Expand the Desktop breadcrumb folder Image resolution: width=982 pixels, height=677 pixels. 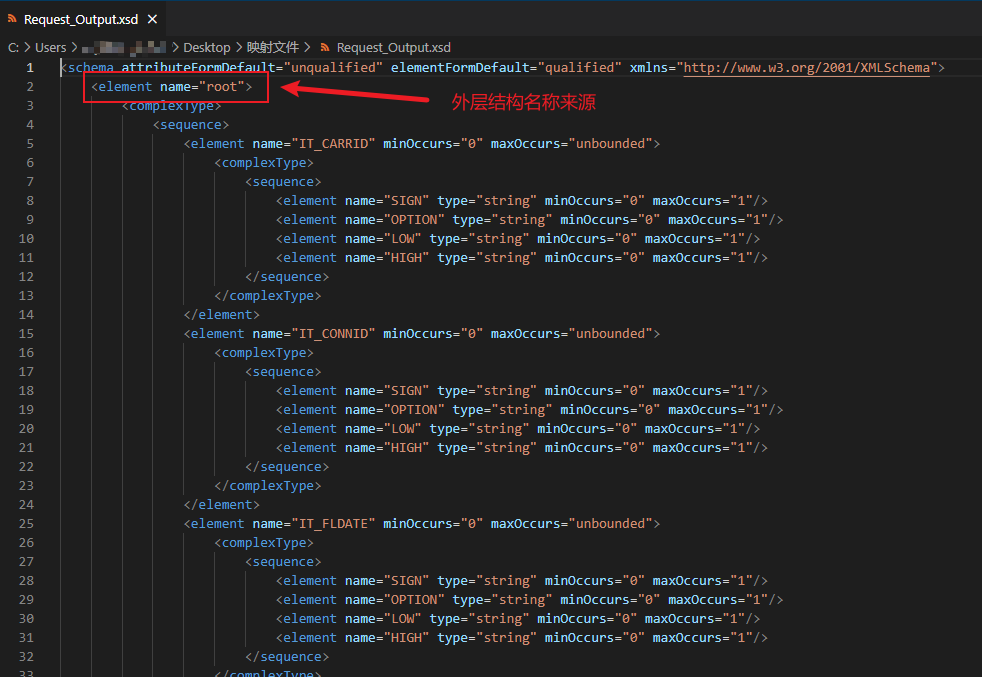click(x=206, y=47)
